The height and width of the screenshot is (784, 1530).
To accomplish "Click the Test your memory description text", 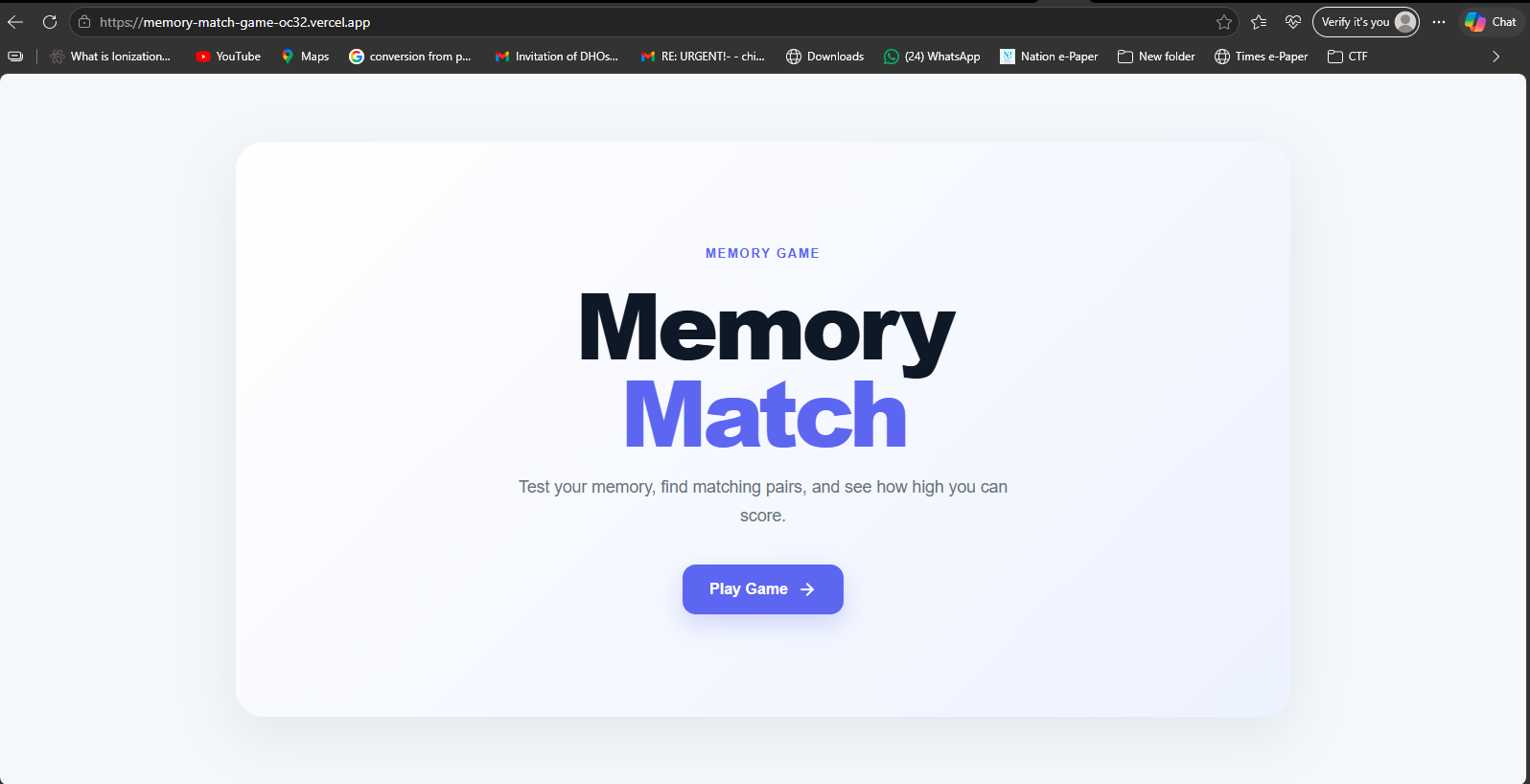I will click(x=763, y=501).
